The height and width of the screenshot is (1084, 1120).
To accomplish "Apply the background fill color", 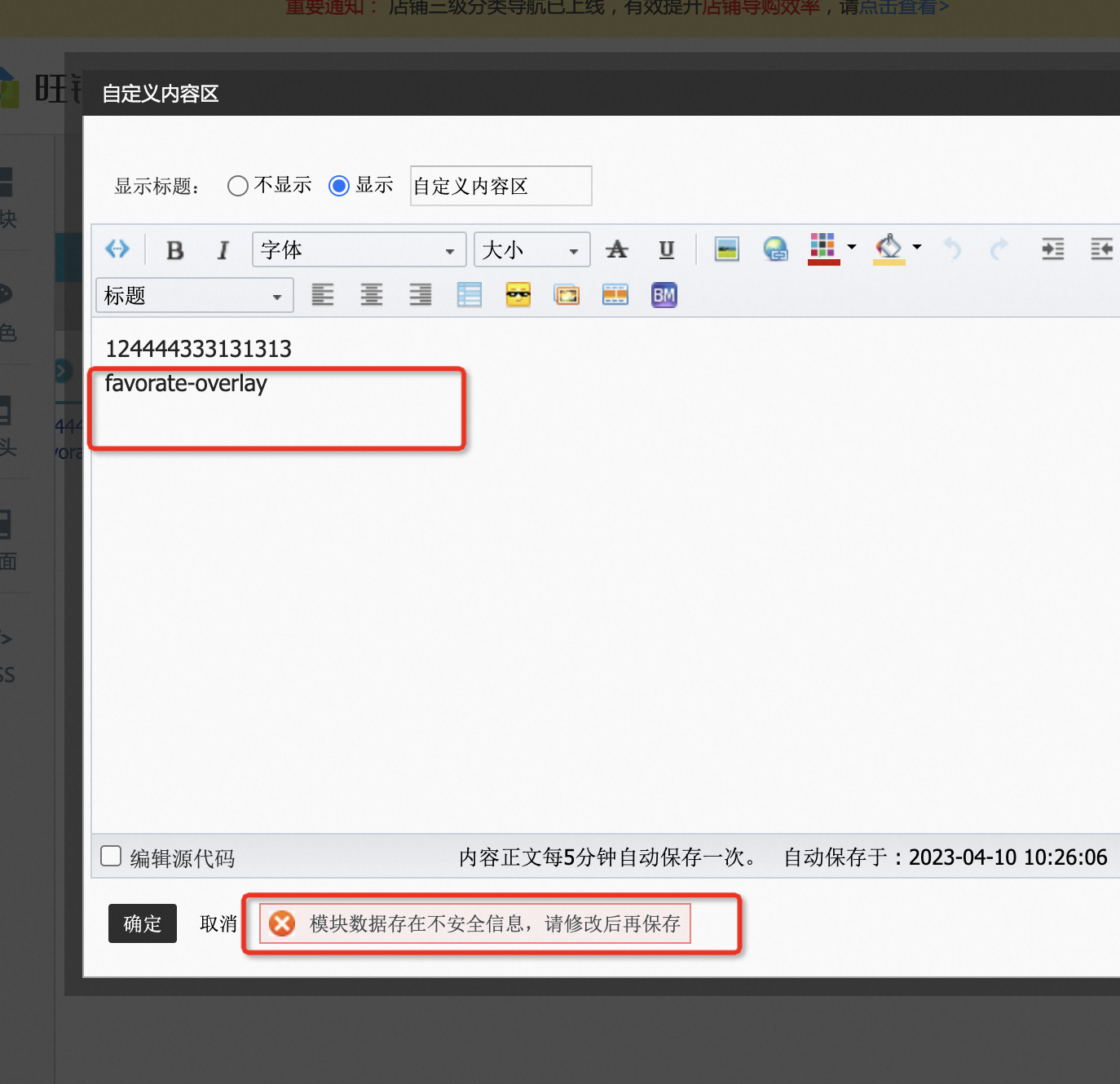I will tap(889, 249).
